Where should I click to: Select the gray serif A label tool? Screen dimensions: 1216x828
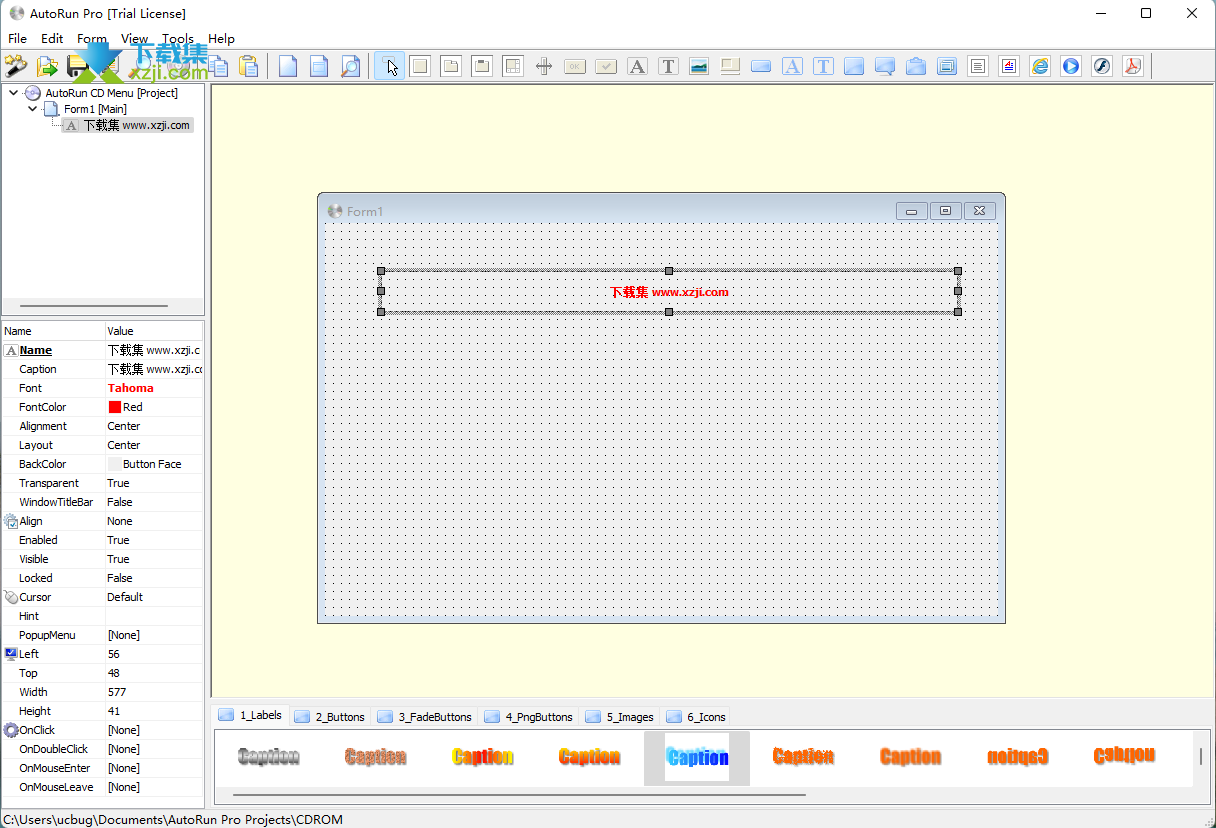tap(637, 67)
